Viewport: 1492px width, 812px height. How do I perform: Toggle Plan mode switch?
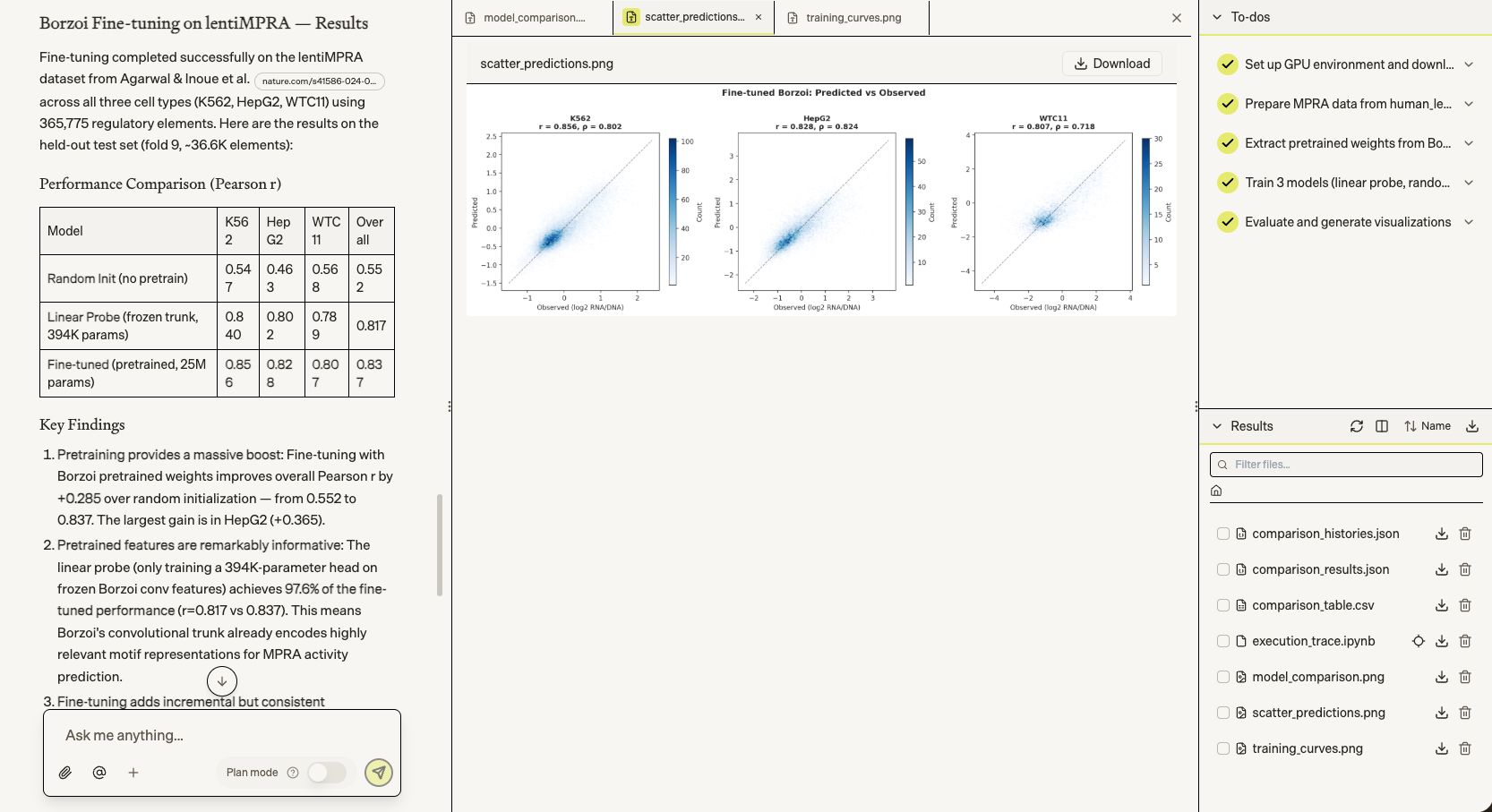[327, 773]
